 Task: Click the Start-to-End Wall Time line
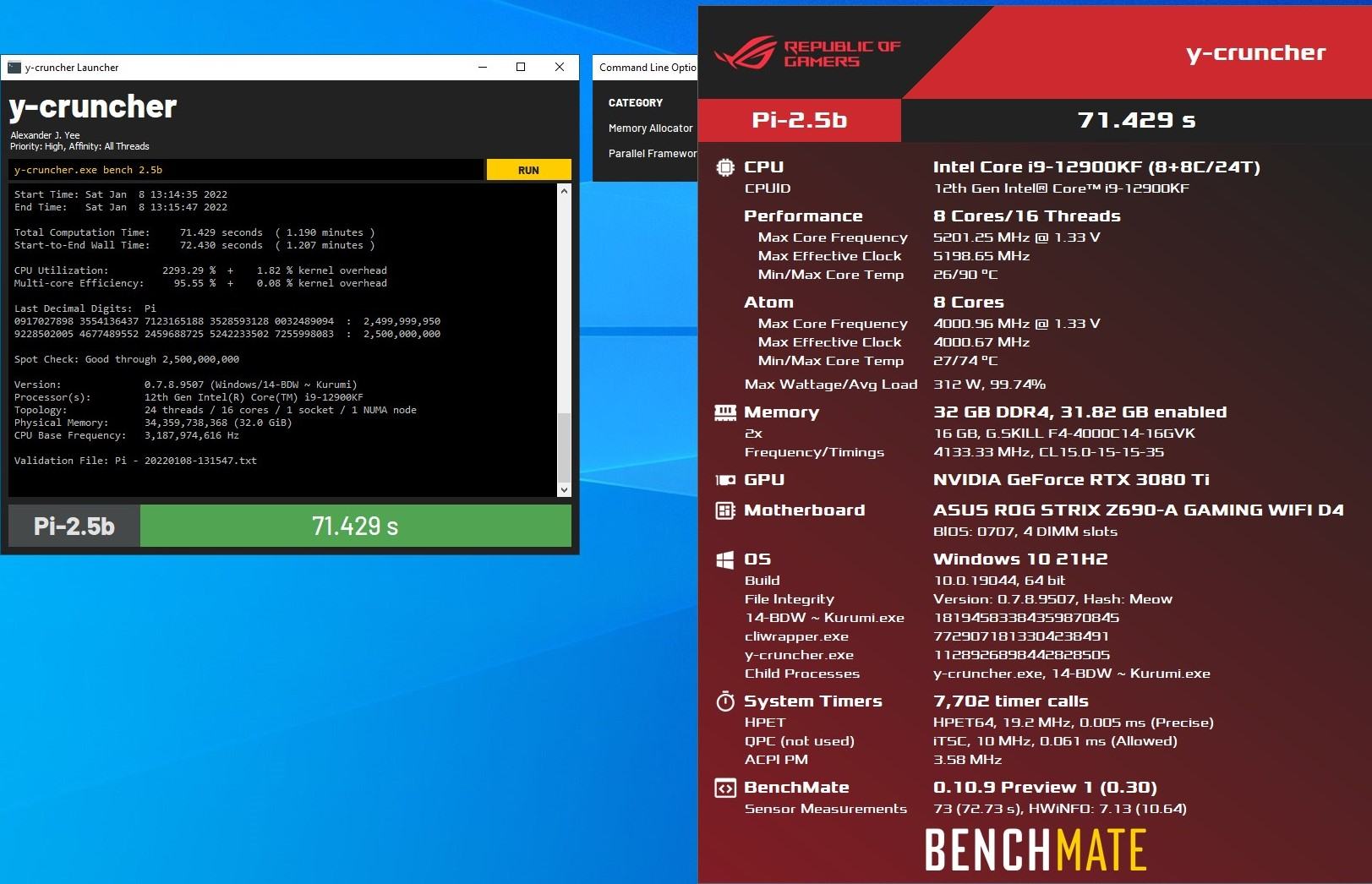click(194, 245)
